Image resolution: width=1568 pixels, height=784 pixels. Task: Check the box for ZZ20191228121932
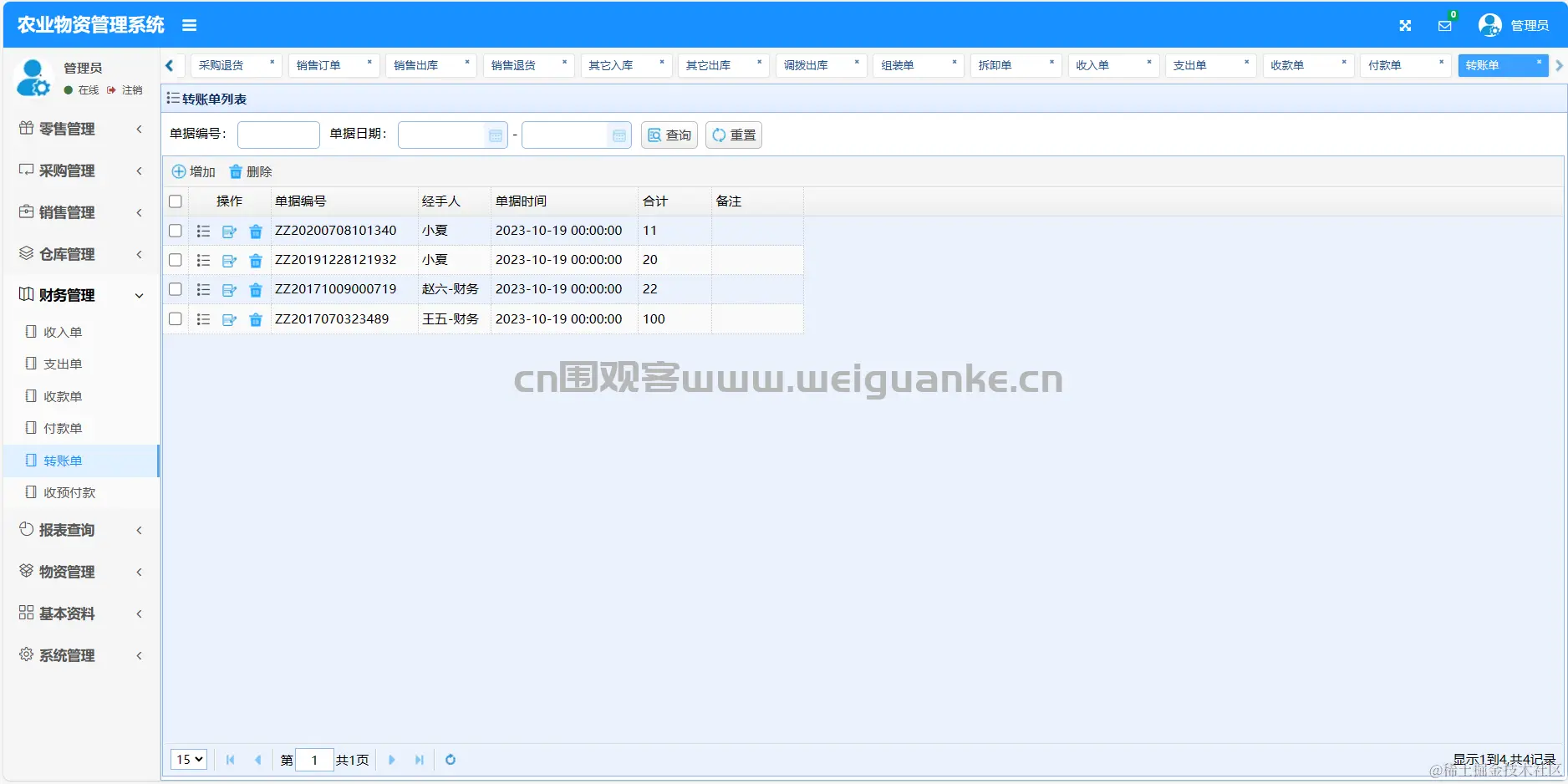176,260
